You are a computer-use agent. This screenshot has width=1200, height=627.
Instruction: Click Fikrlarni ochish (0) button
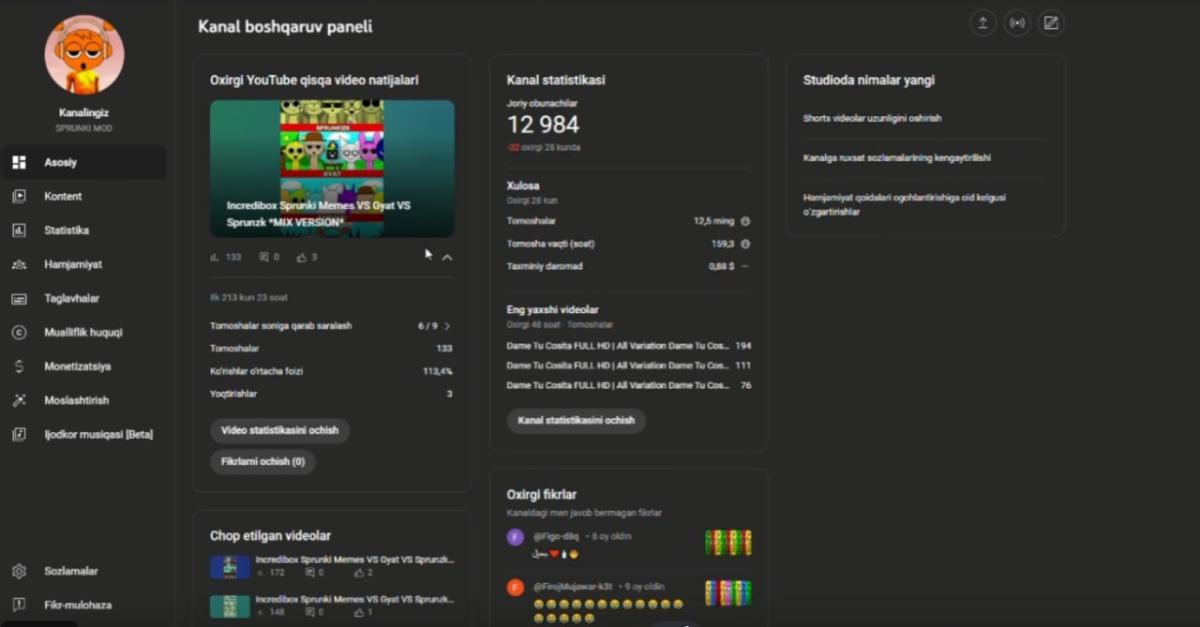tap(263, 462)
